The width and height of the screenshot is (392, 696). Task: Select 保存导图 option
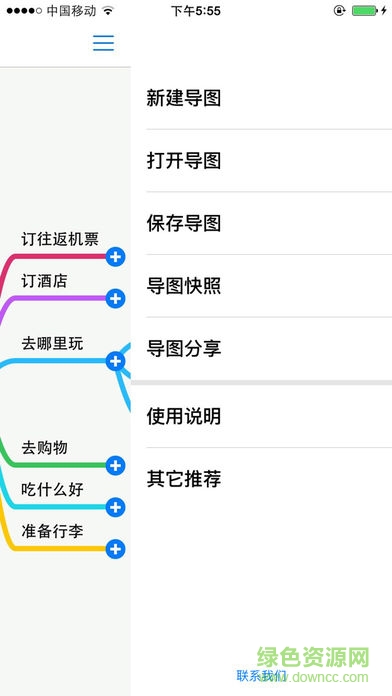click(261, 223)
